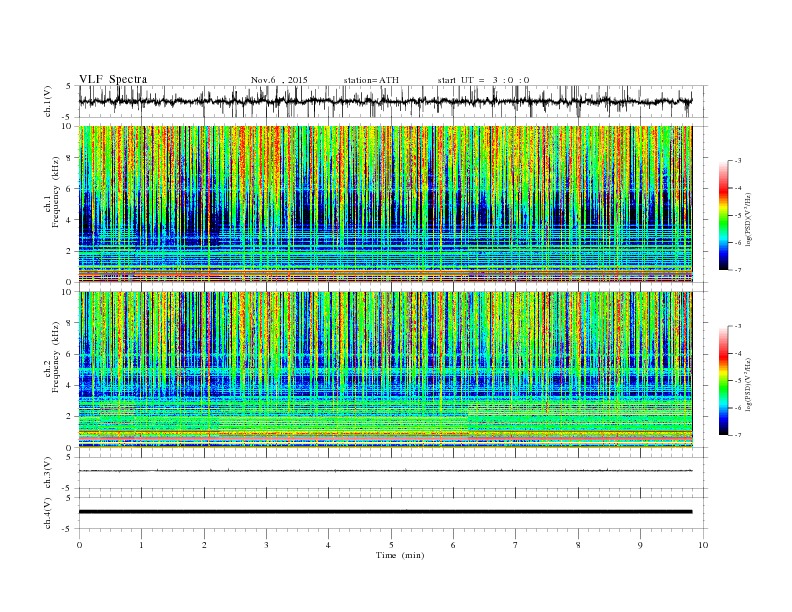792x612 pixels.
Task: Click time axis tick label "6"
Action: 453,545
